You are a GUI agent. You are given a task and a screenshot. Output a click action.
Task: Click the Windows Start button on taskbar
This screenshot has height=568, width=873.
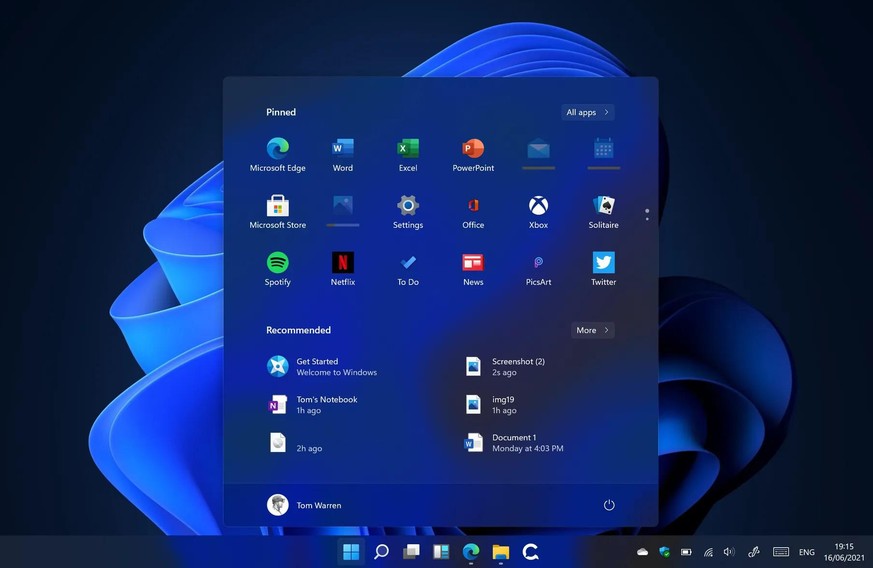coord(351,552)
